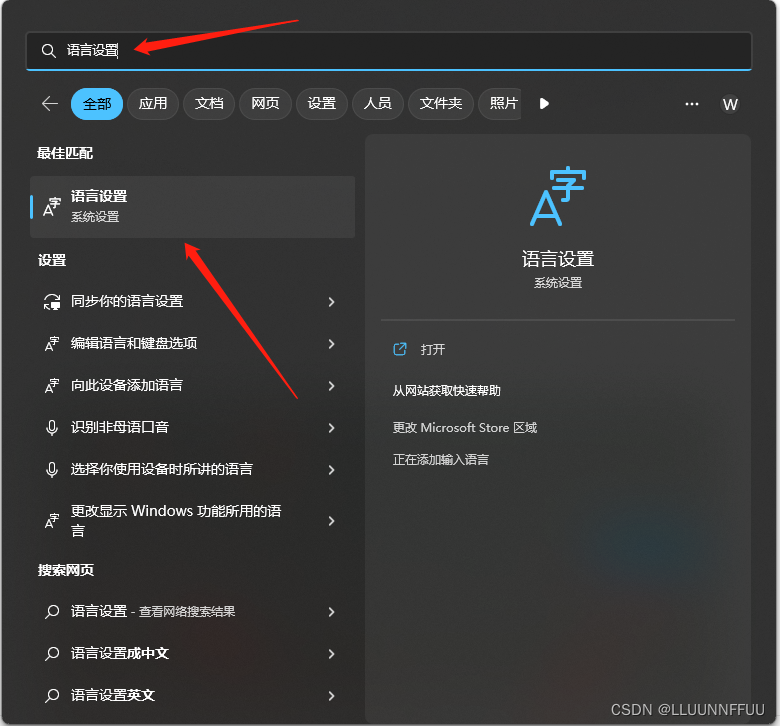This screenshot has height=726, width=780.
Task: Click the 正在添加输入语言 link
Action: click(441, 460)
